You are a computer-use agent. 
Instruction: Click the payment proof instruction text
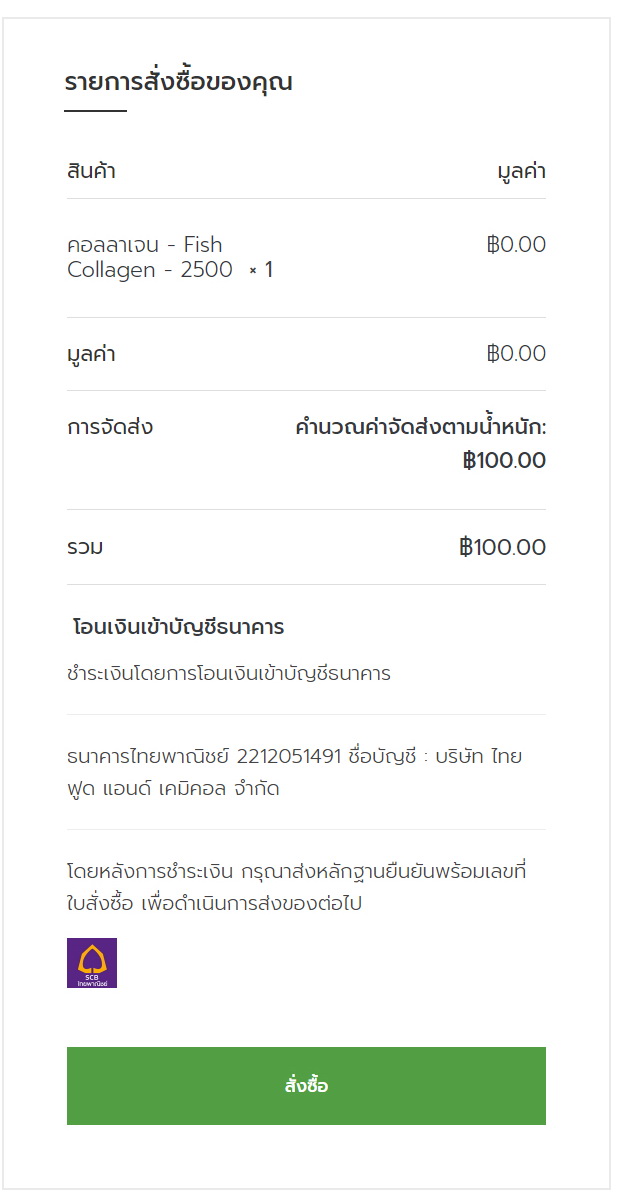[x=296, y=887]
